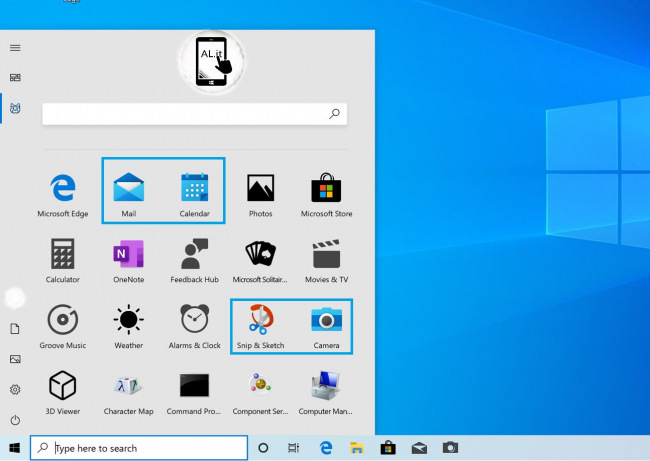The height and width of the screenshot is (461, 650).
Task: Open the Camera app in Start menu
Action: coord(326,327)
